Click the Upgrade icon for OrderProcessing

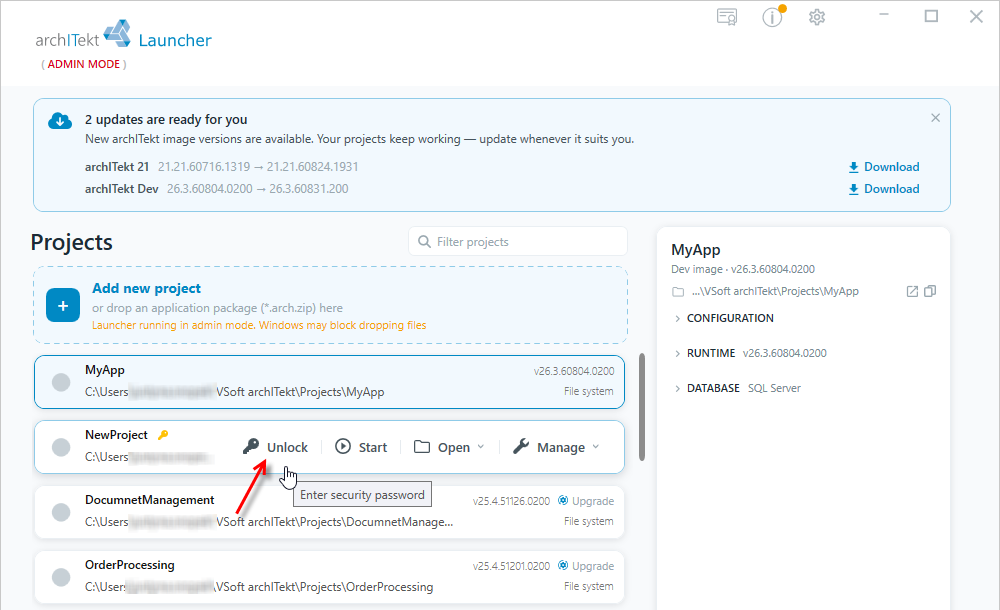click(x=563, y=566)
